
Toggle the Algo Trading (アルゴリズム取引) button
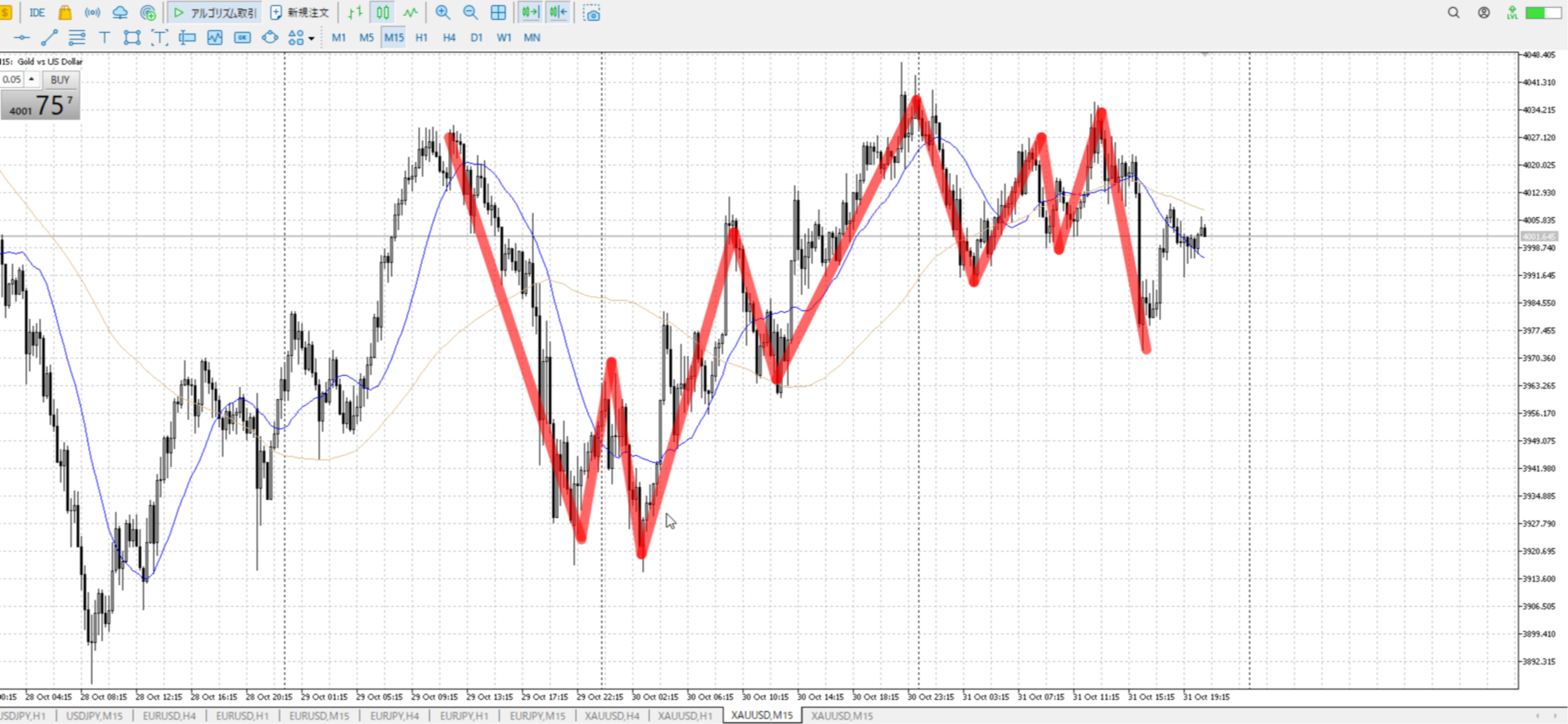click(215, 13)
